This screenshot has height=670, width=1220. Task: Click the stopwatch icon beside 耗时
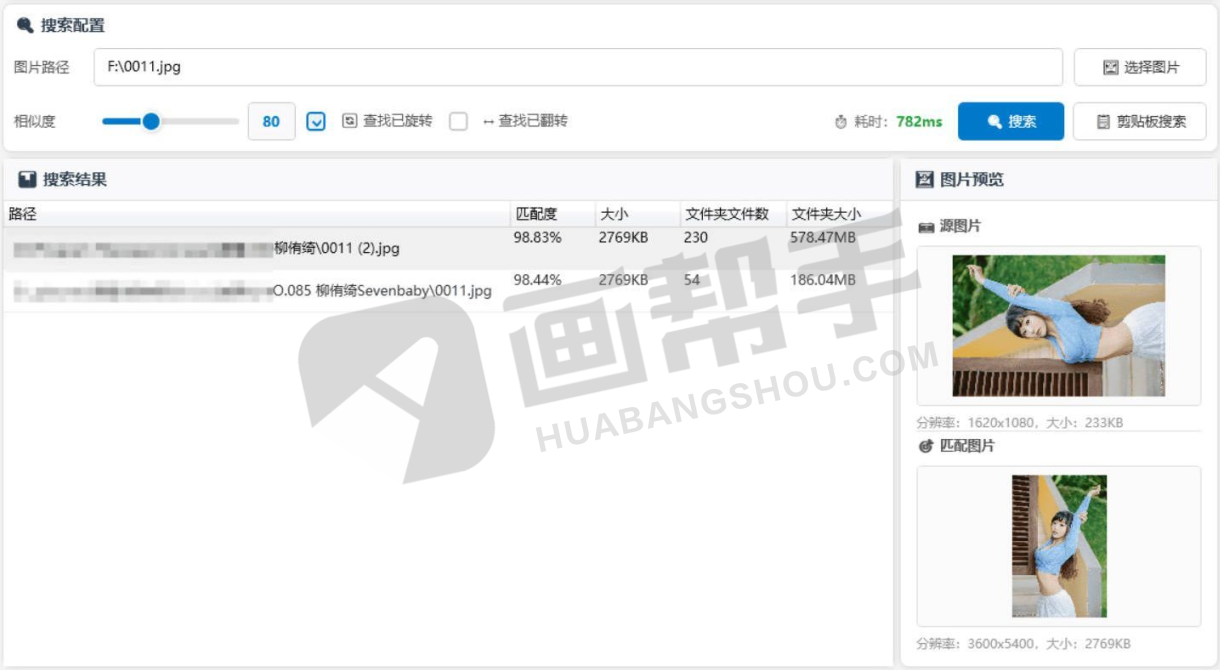[x=841, y=122]
